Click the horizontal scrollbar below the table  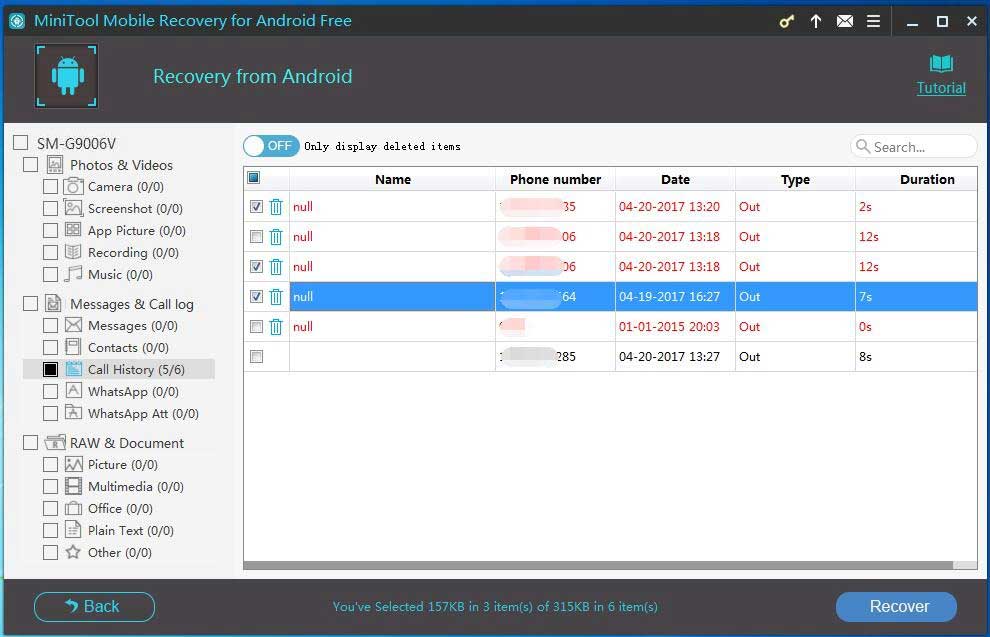[x=598, y=565]
